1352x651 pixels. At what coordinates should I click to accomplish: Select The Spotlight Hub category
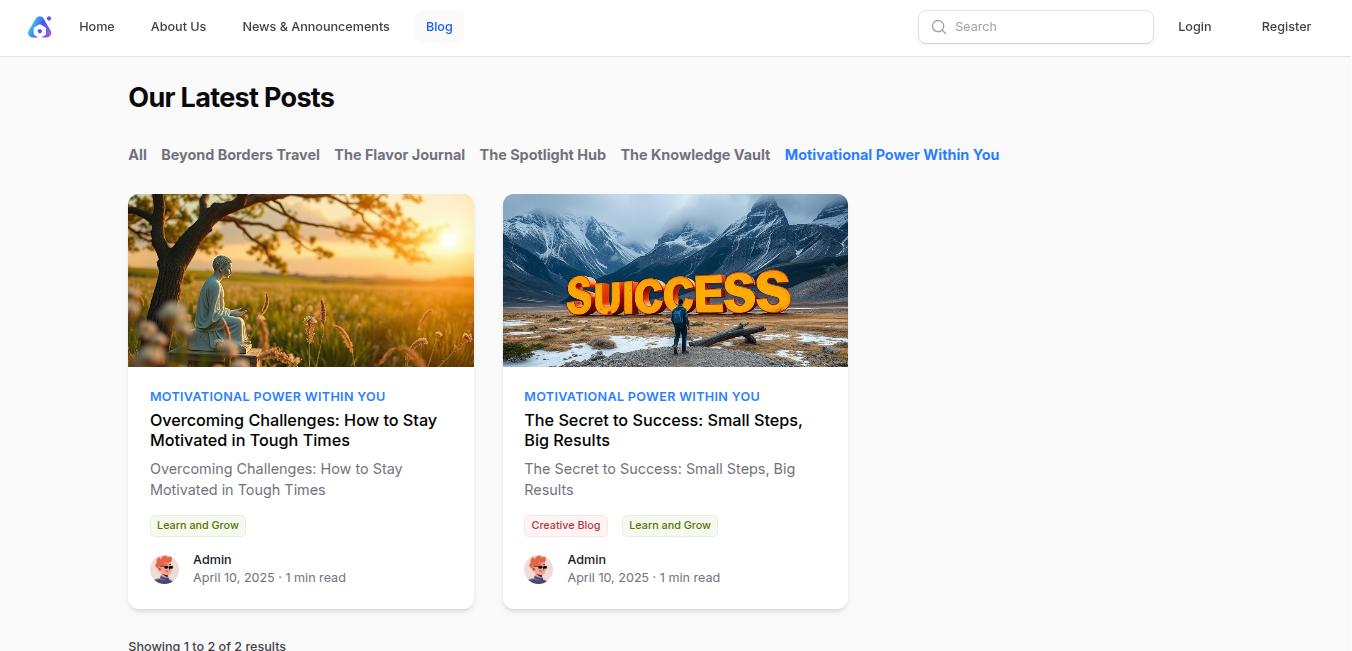(542, 155)
